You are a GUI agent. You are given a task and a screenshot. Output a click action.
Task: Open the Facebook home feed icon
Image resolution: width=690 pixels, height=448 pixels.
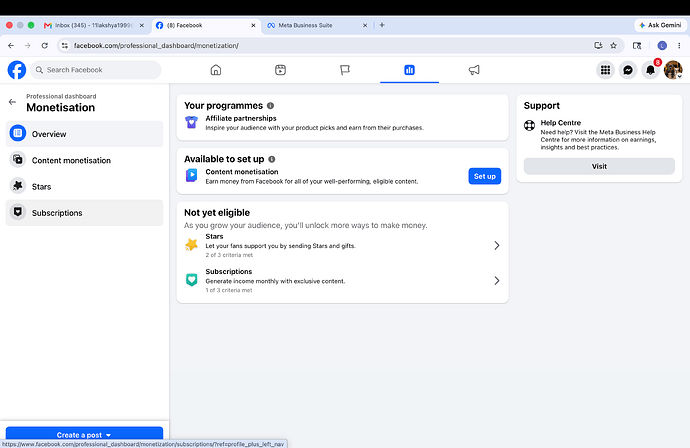(216, 70)
